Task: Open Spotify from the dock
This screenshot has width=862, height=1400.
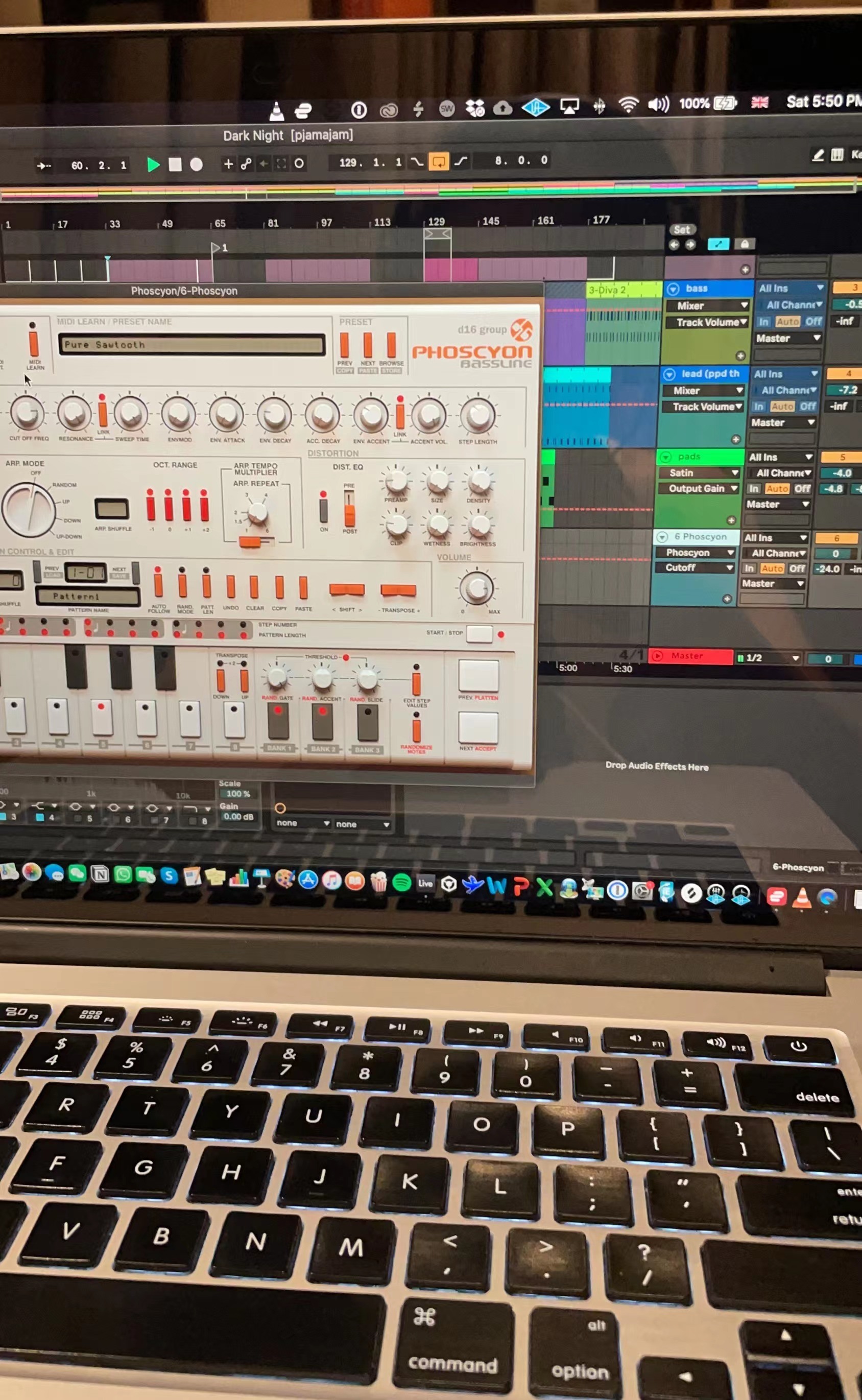Action: click(x=402, y=883)
